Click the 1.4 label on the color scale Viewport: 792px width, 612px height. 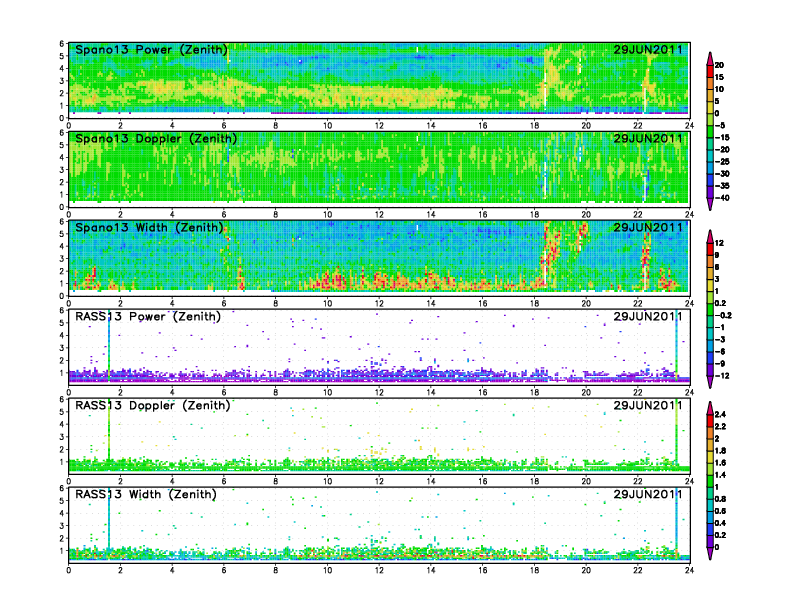click(x=720, y=475)
